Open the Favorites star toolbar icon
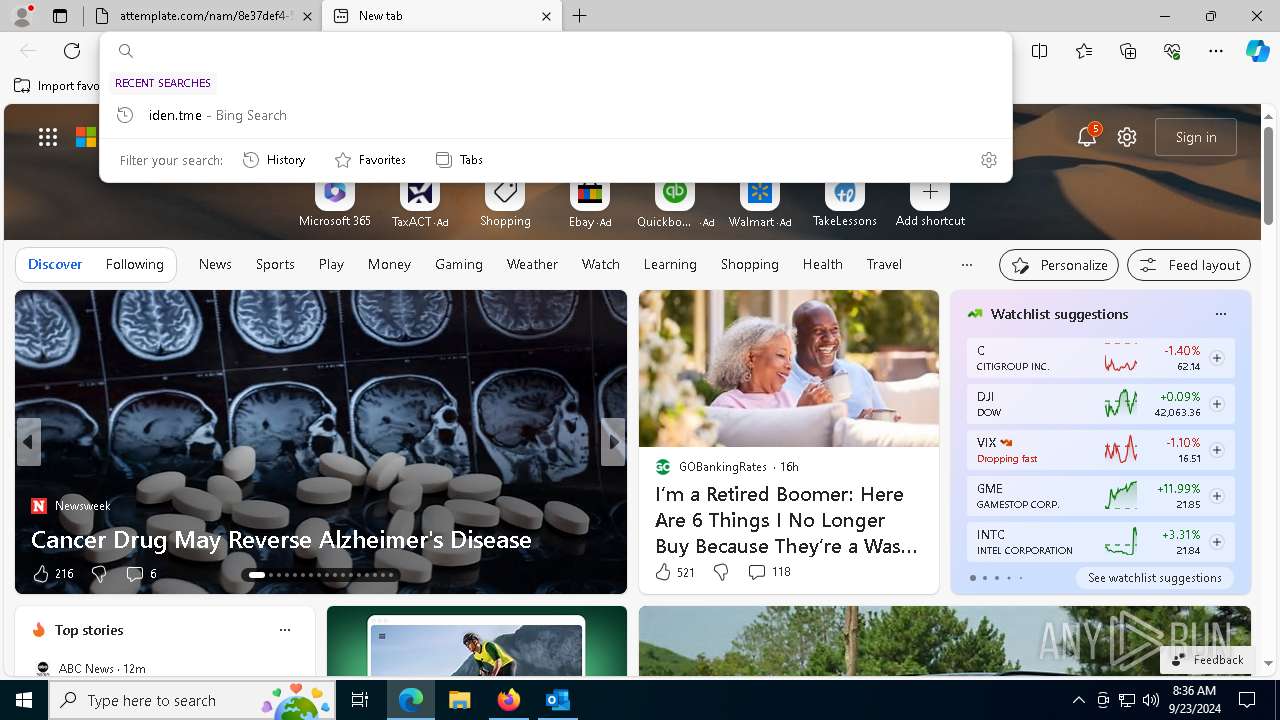The height and width of the screenshot is (720, 1280). (x=1084, y=51)
